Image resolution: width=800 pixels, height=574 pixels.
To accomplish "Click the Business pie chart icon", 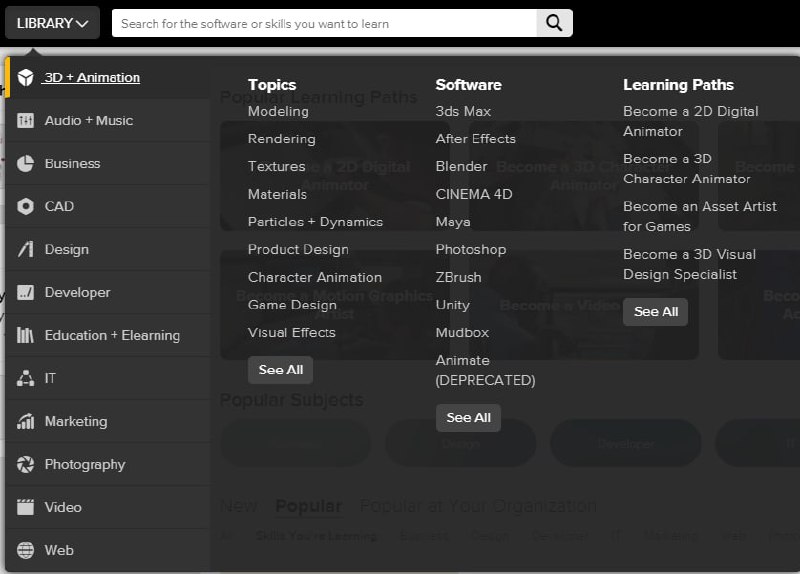I will pyautogui.click(x=25, y=163).
